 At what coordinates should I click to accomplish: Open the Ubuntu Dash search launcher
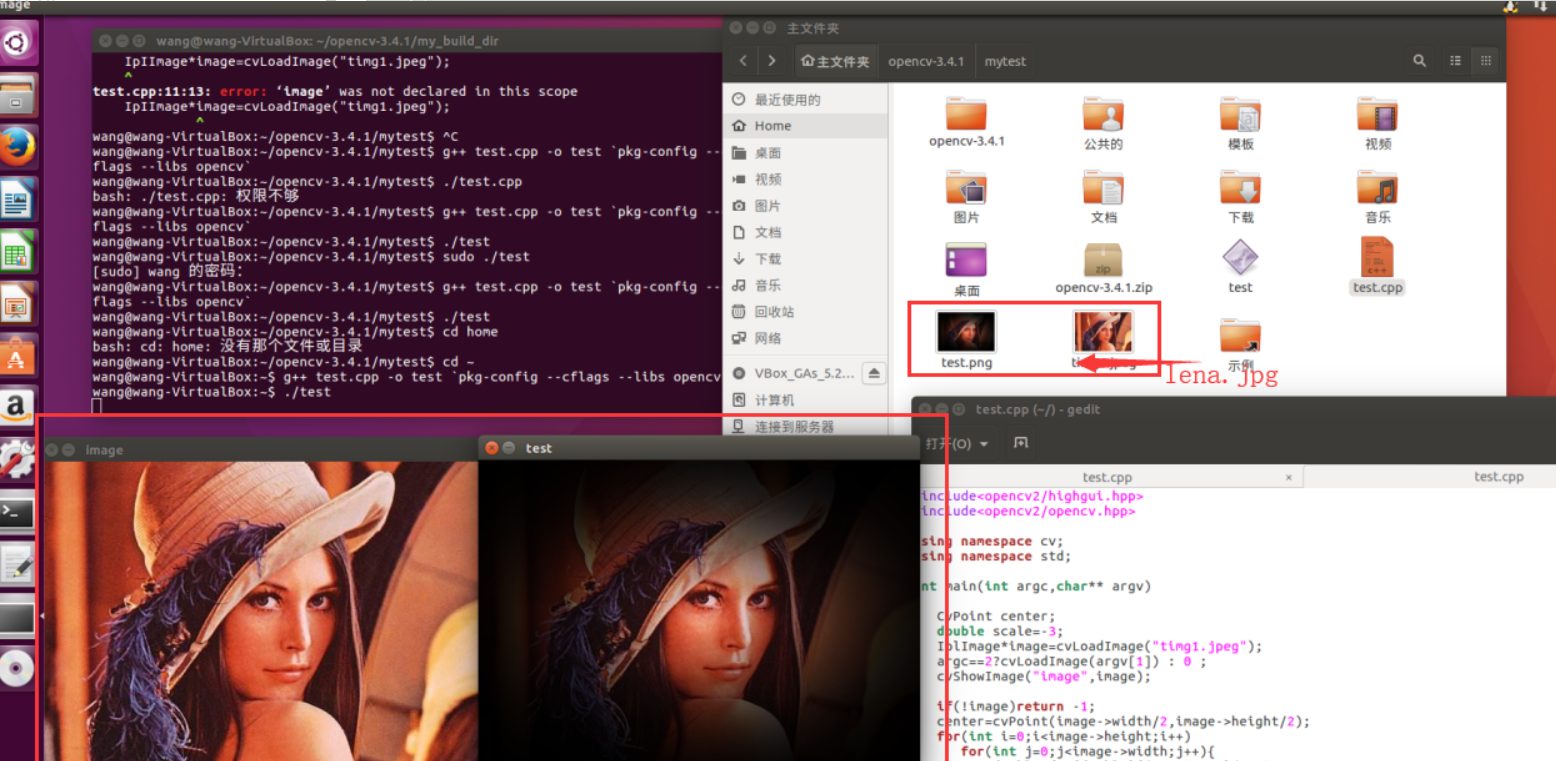[18, 42]
